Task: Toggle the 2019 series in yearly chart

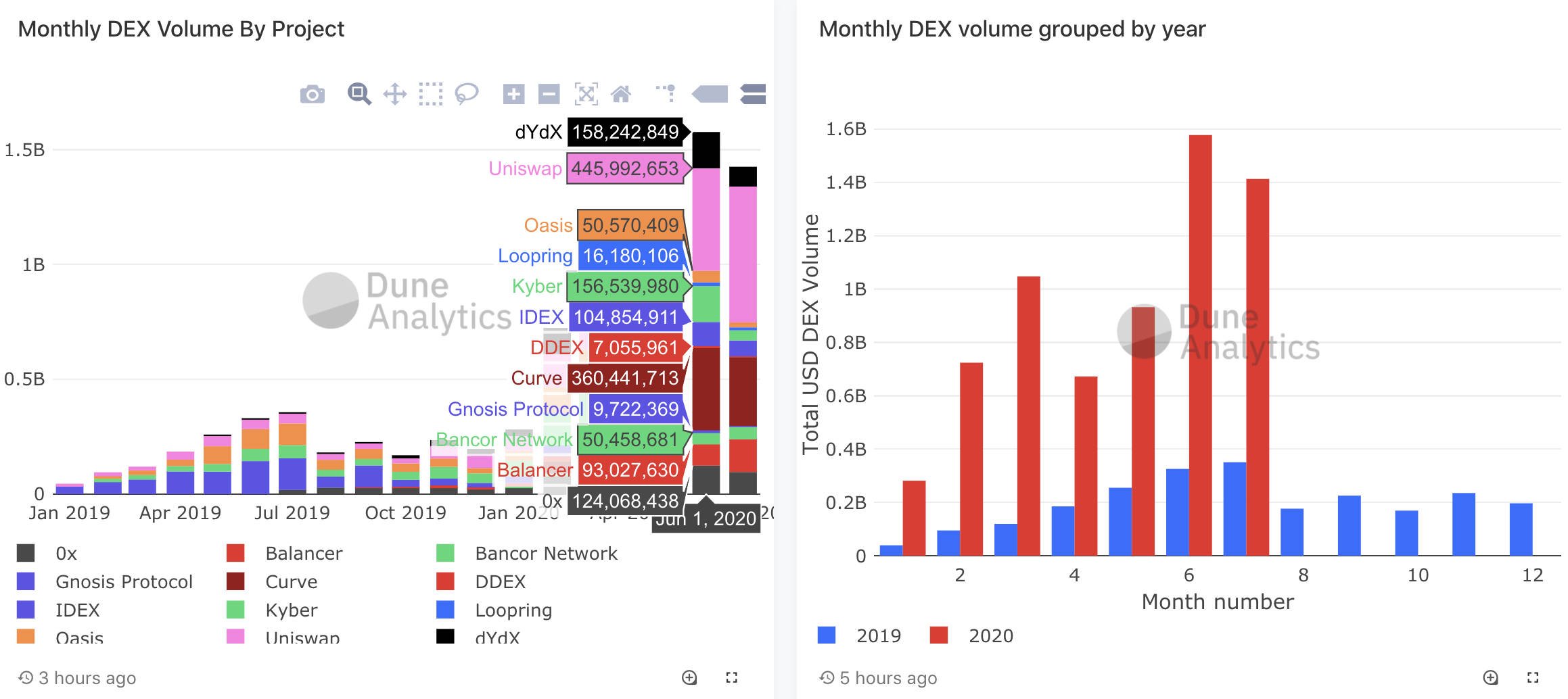Action: [859, 635]
